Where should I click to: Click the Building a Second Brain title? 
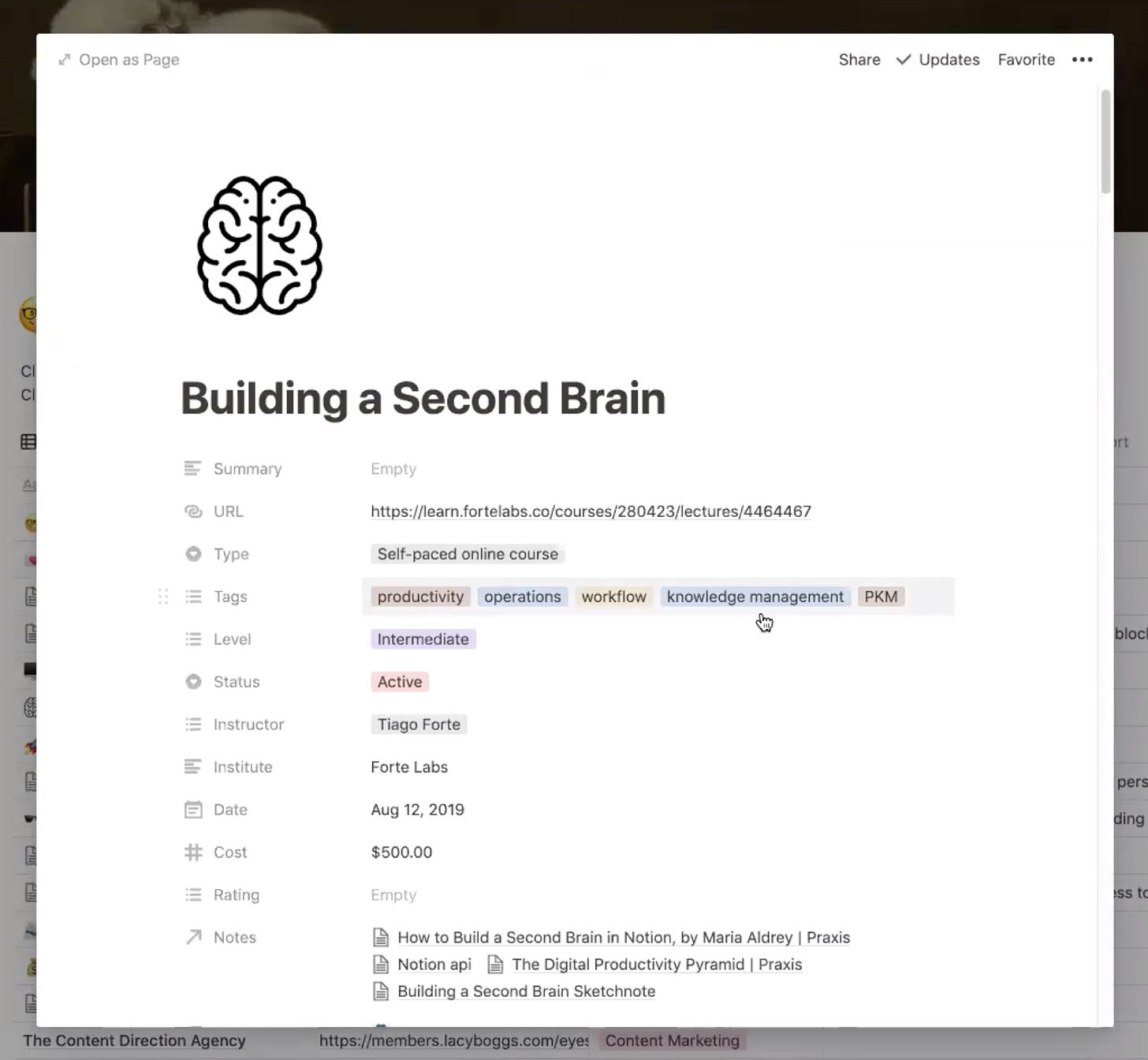tap(423, 398)
